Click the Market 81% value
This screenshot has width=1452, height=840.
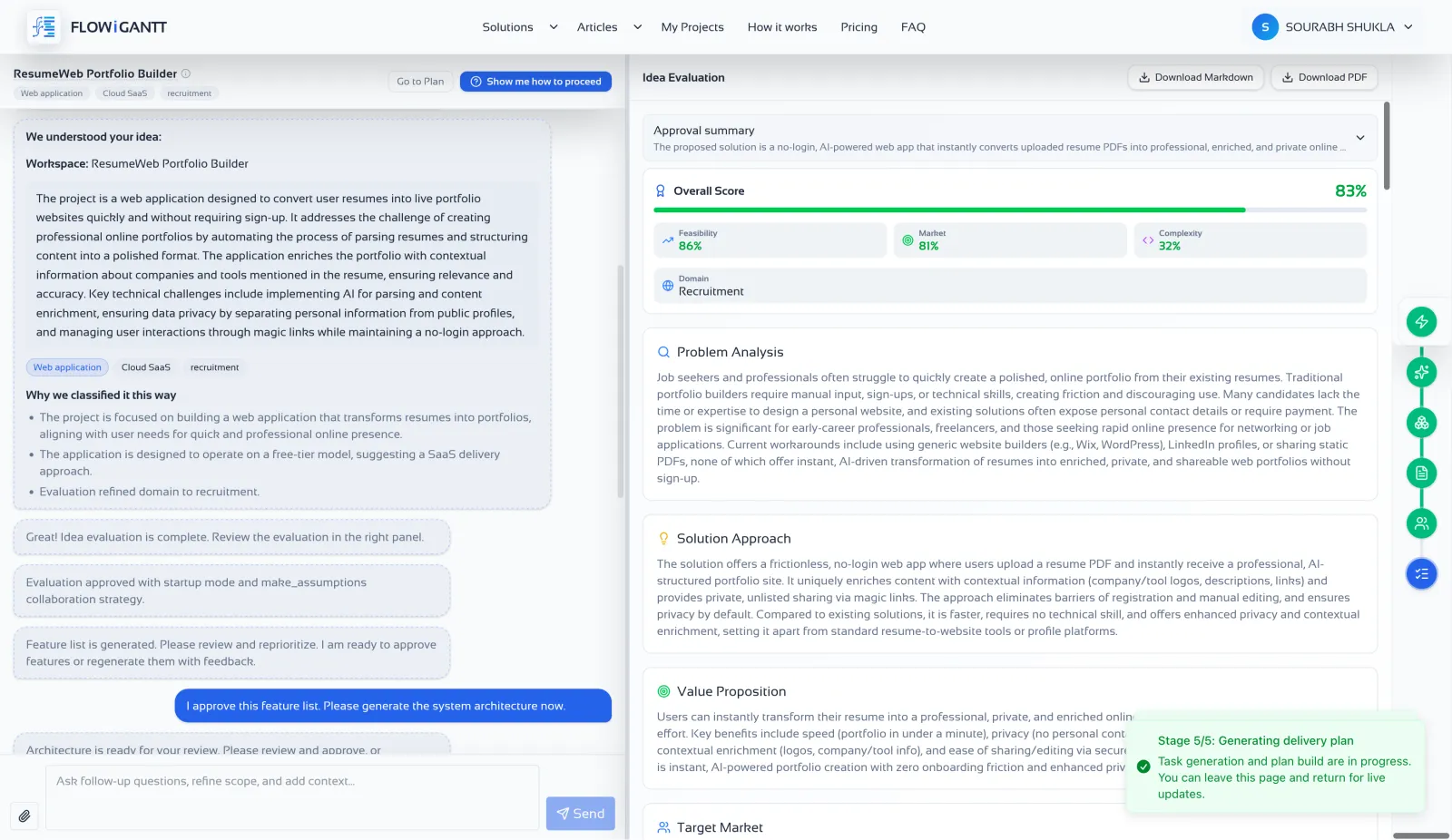coord(928,246)
